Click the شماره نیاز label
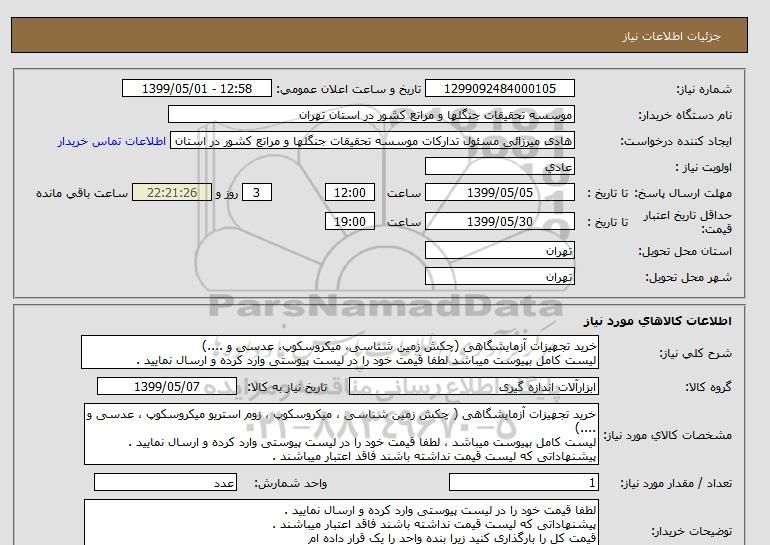770x545 pixels. click(704, 89)
